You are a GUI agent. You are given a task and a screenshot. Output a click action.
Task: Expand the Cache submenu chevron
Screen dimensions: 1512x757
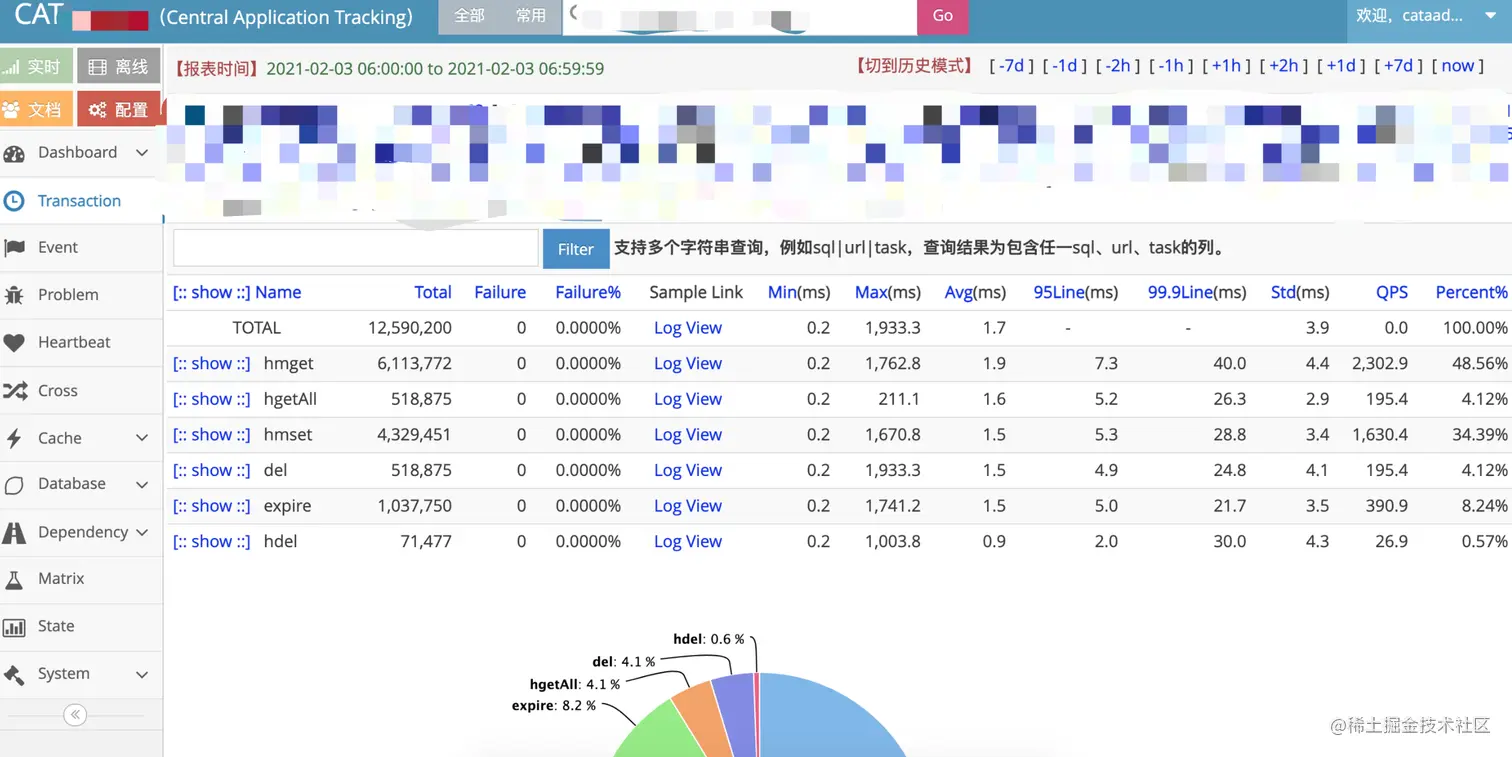pos(142,438)
